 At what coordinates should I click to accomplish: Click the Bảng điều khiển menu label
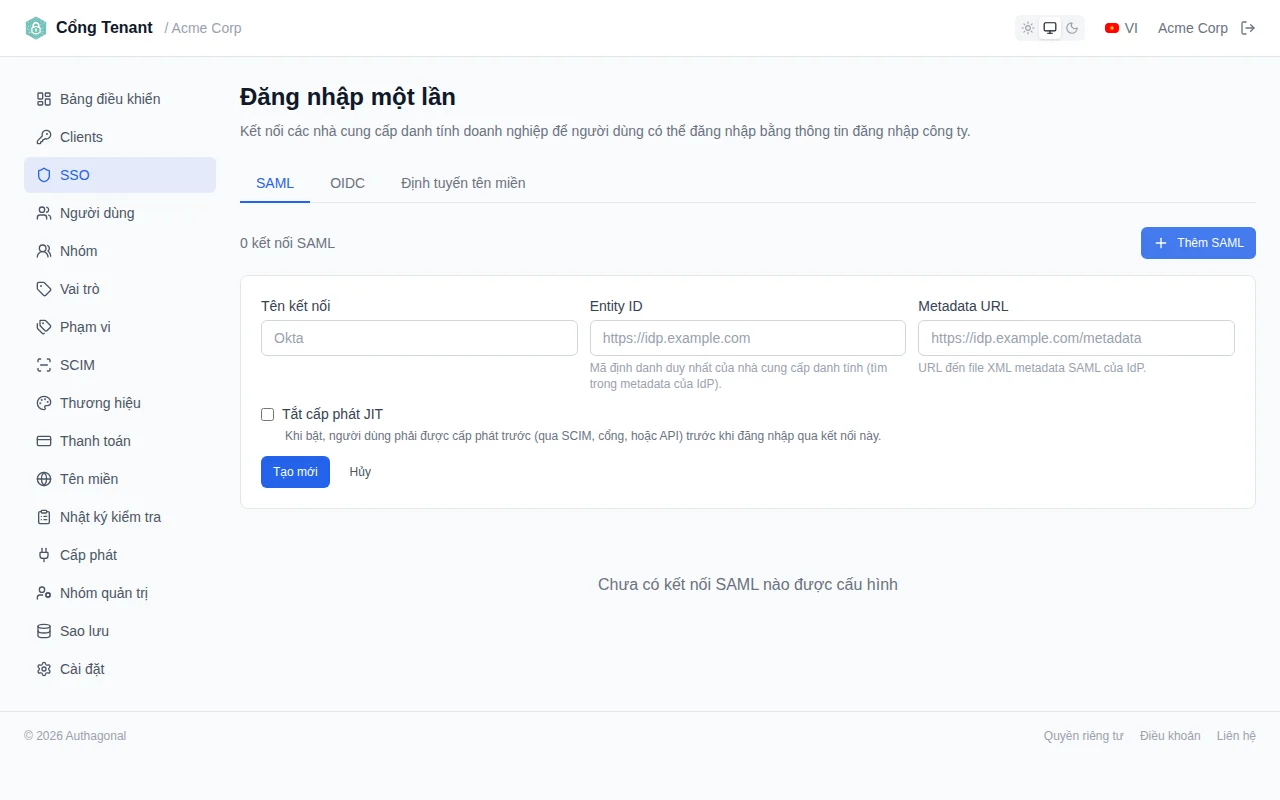tap(110, 99)
